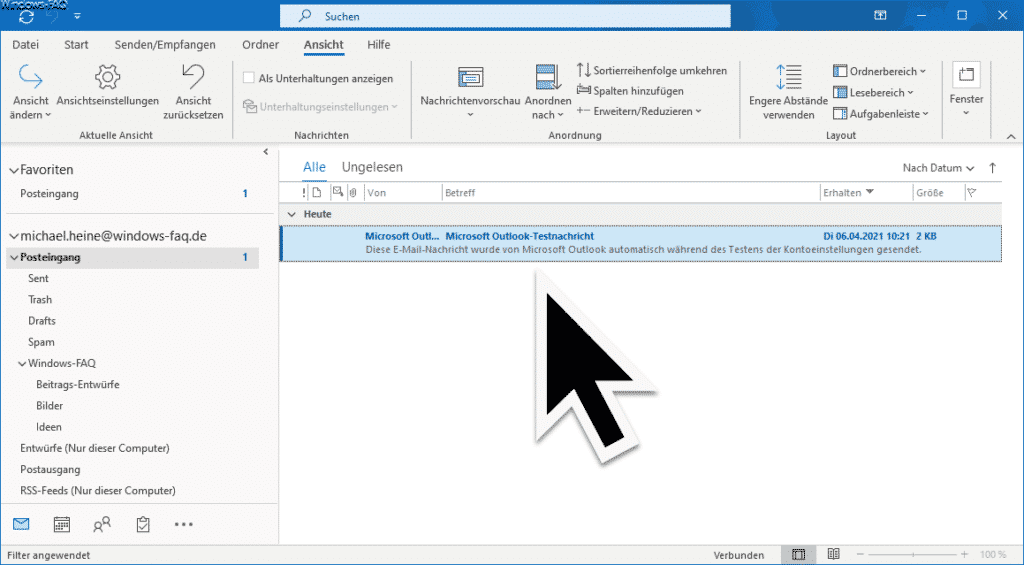Viewport: 1024px width, 565px height.
Task: Select the Bilder folder
Action: pyautogui.click(x=50, y=406)
